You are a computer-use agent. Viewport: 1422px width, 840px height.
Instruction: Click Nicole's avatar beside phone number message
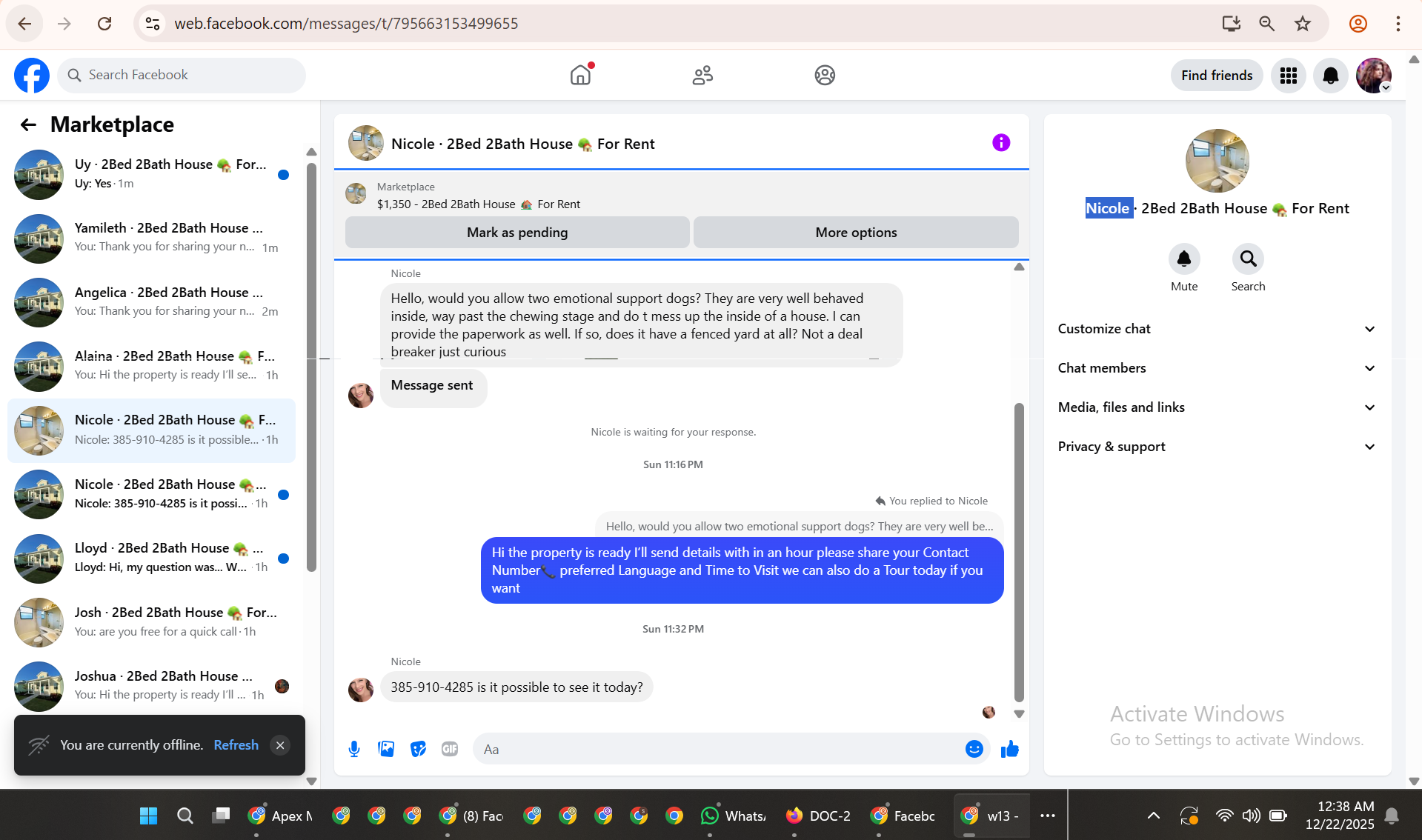(x=361, y=689)
